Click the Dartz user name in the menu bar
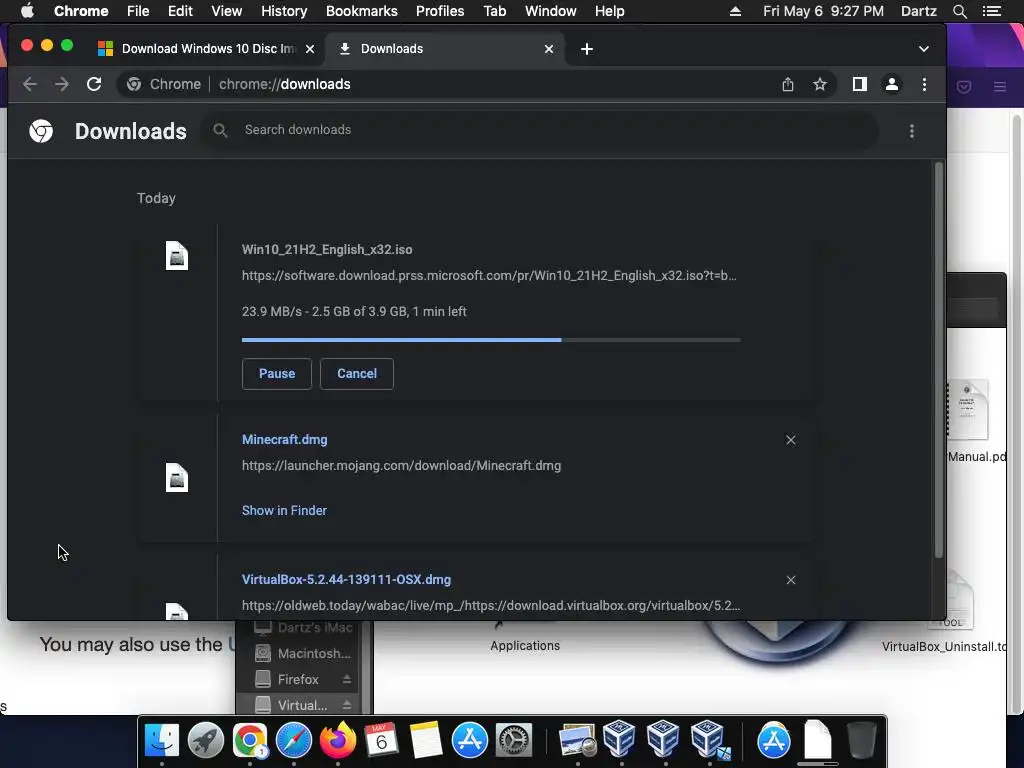 (x=918, y=11)
